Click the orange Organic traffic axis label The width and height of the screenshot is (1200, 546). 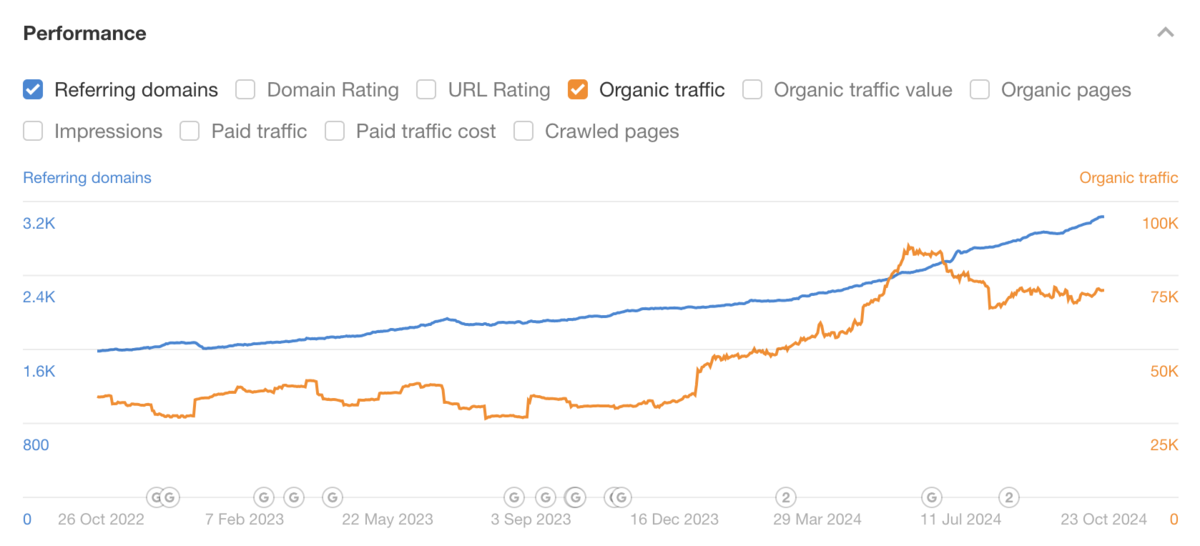click(1128, 178)
